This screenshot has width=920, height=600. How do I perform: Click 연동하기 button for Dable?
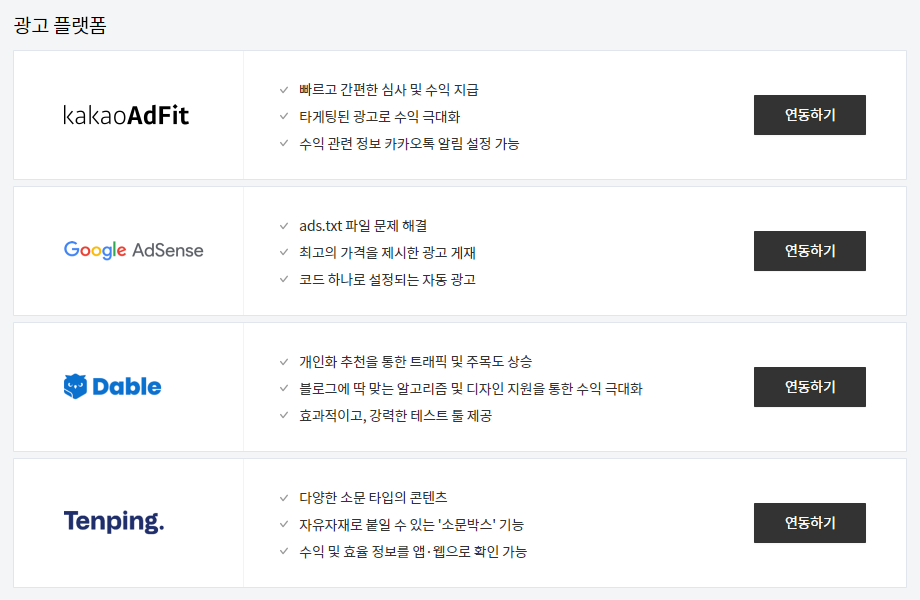[x=810, y=387]
